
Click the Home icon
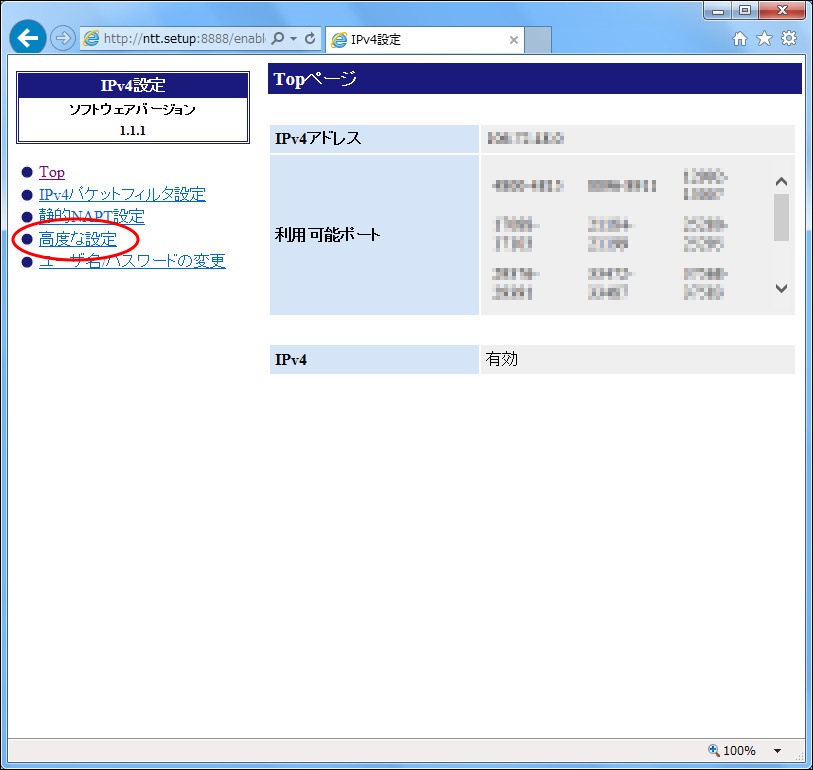[x=738, y=37]
